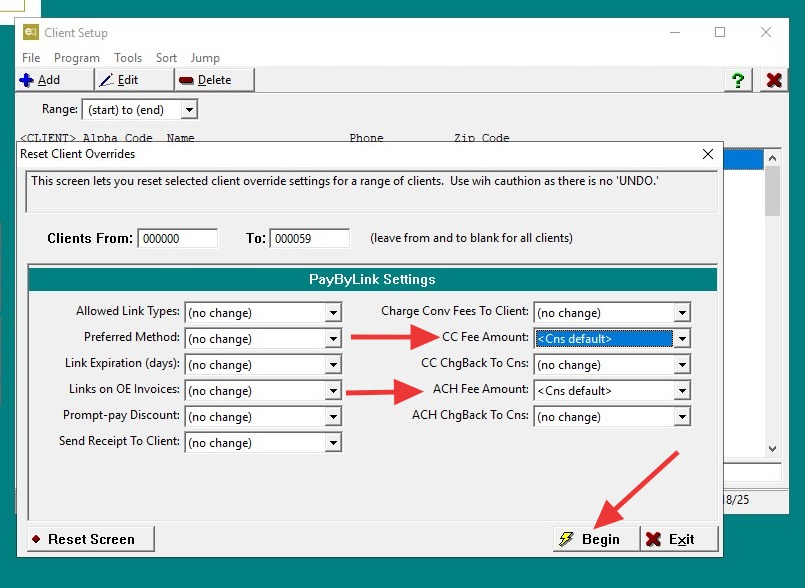Open the Tools menu

click(x=128, y=58)
